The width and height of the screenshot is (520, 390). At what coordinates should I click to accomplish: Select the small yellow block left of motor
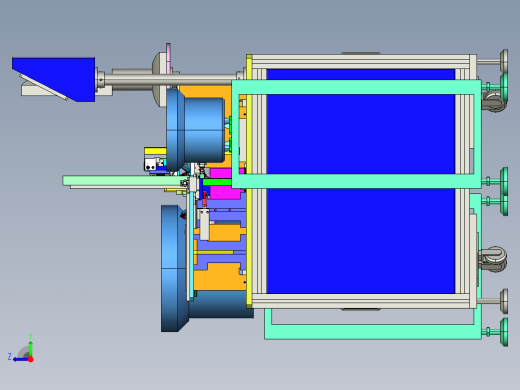pos(155,151)
